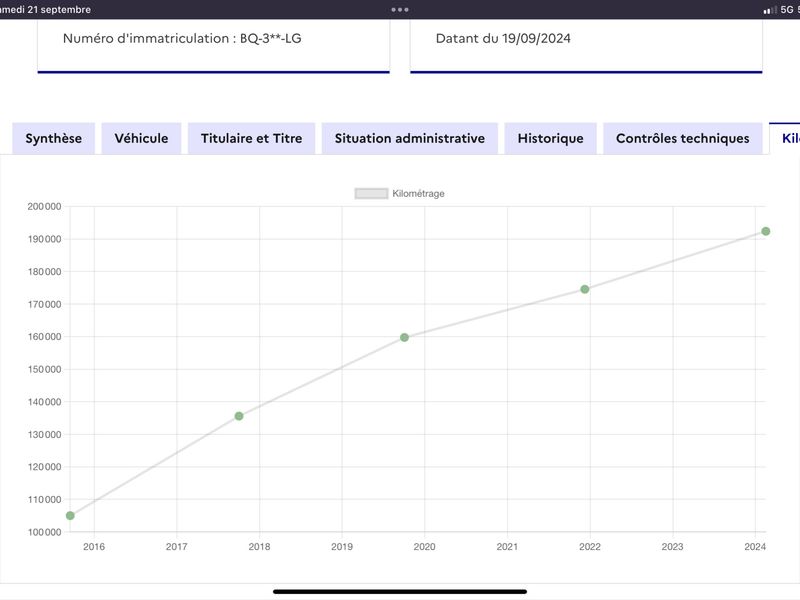Click the data point near 160000 km in late 2019
Image resolution: width=800 pixels, height=600 pixels.
tap(404, 337)
